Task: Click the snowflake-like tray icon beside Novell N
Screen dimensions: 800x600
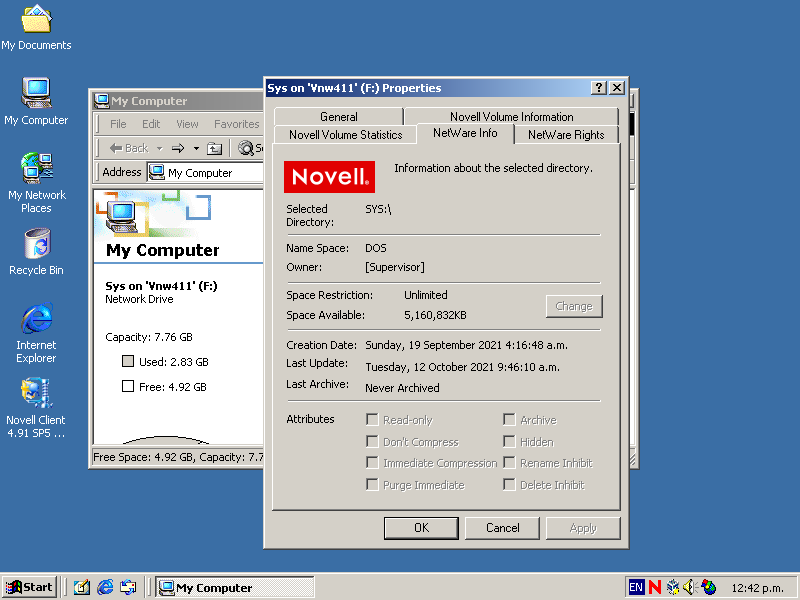Action: 672,587
